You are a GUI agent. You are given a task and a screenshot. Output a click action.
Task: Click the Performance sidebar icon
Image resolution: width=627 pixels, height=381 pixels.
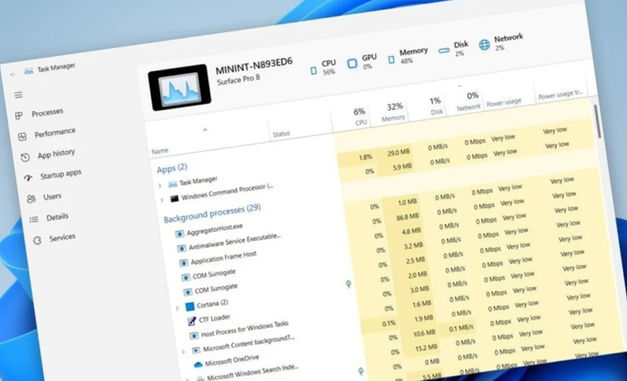point(22,136)
